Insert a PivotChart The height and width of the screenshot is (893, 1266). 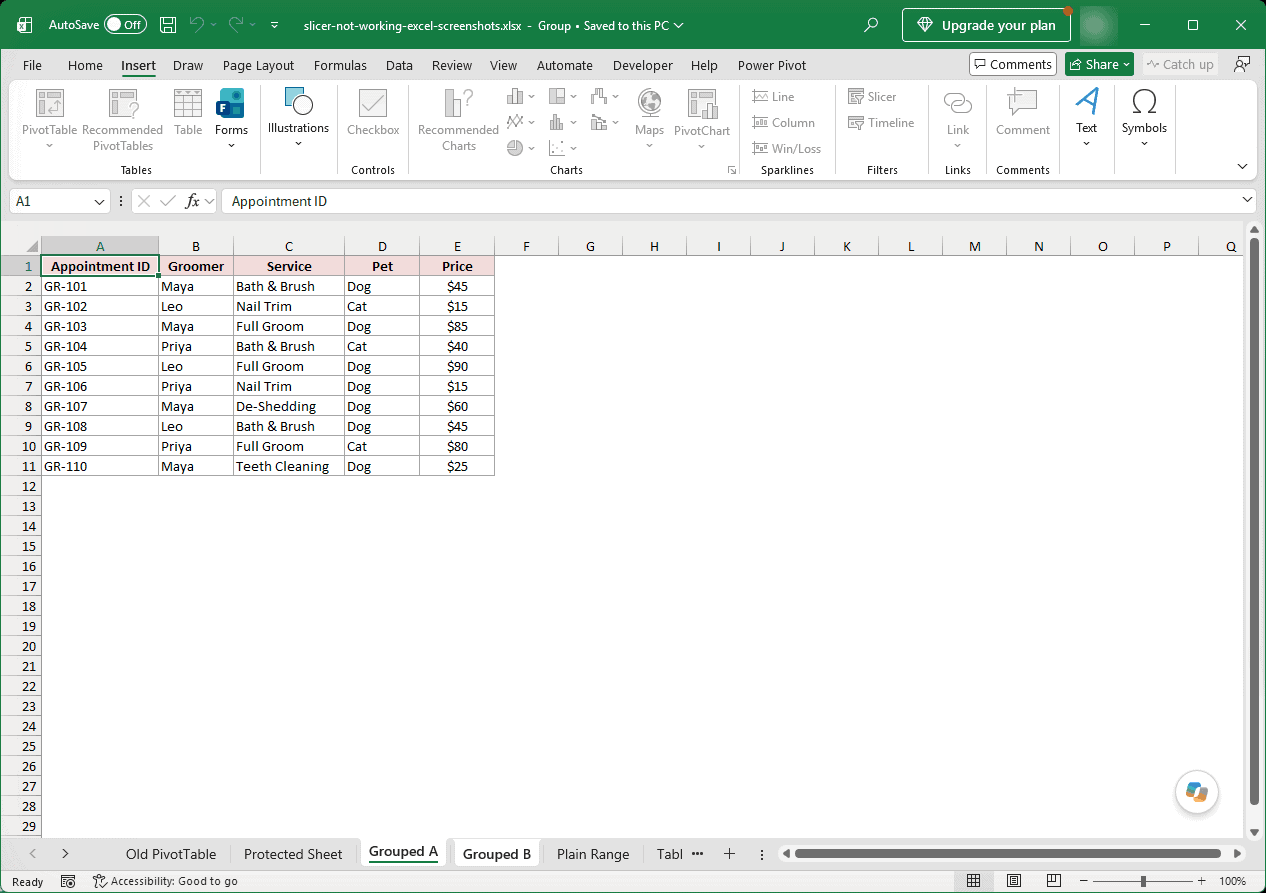tap(702, 120)
